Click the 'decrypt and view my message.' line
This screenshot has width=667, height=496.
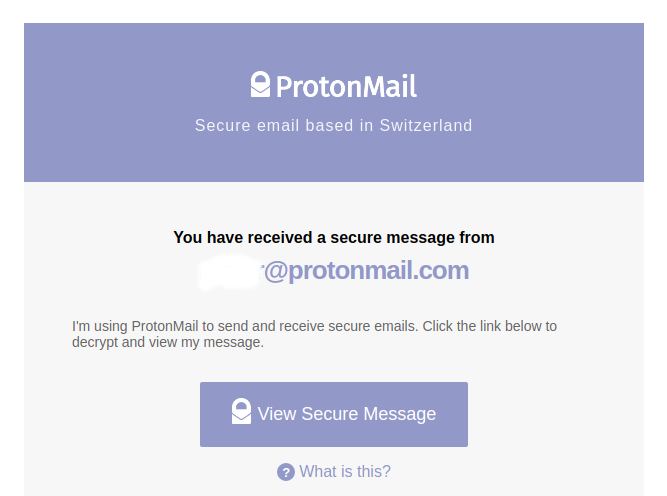tap(168, 342)
